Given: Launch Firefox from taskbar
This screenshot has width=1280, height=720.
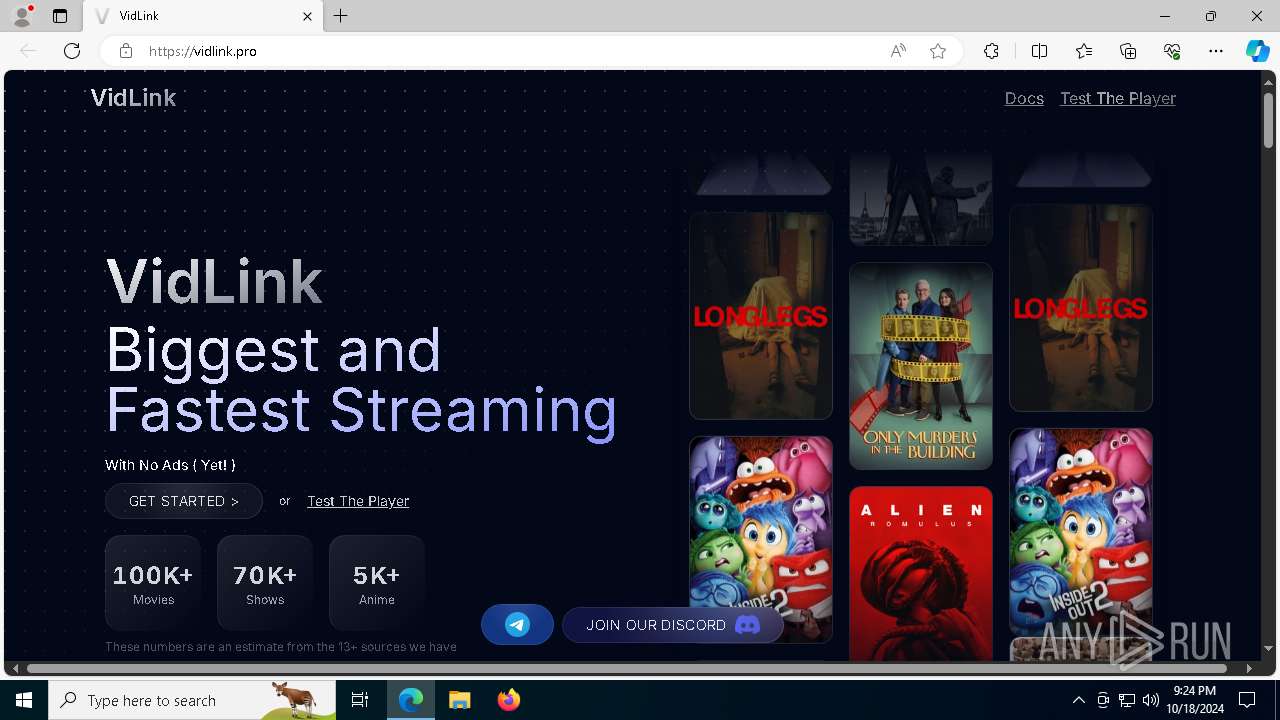Looking at the screenshot, I should (x=509, y=700).
